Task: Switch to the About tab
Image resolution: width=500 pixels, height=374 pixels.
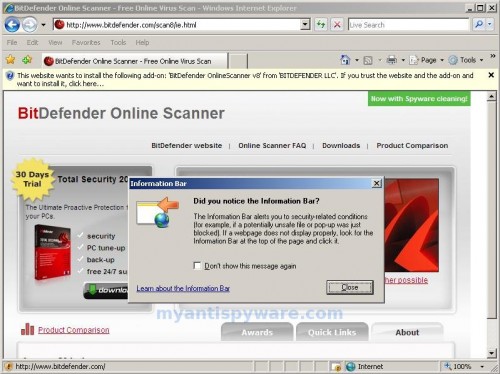Action: [x=407, y=332]
